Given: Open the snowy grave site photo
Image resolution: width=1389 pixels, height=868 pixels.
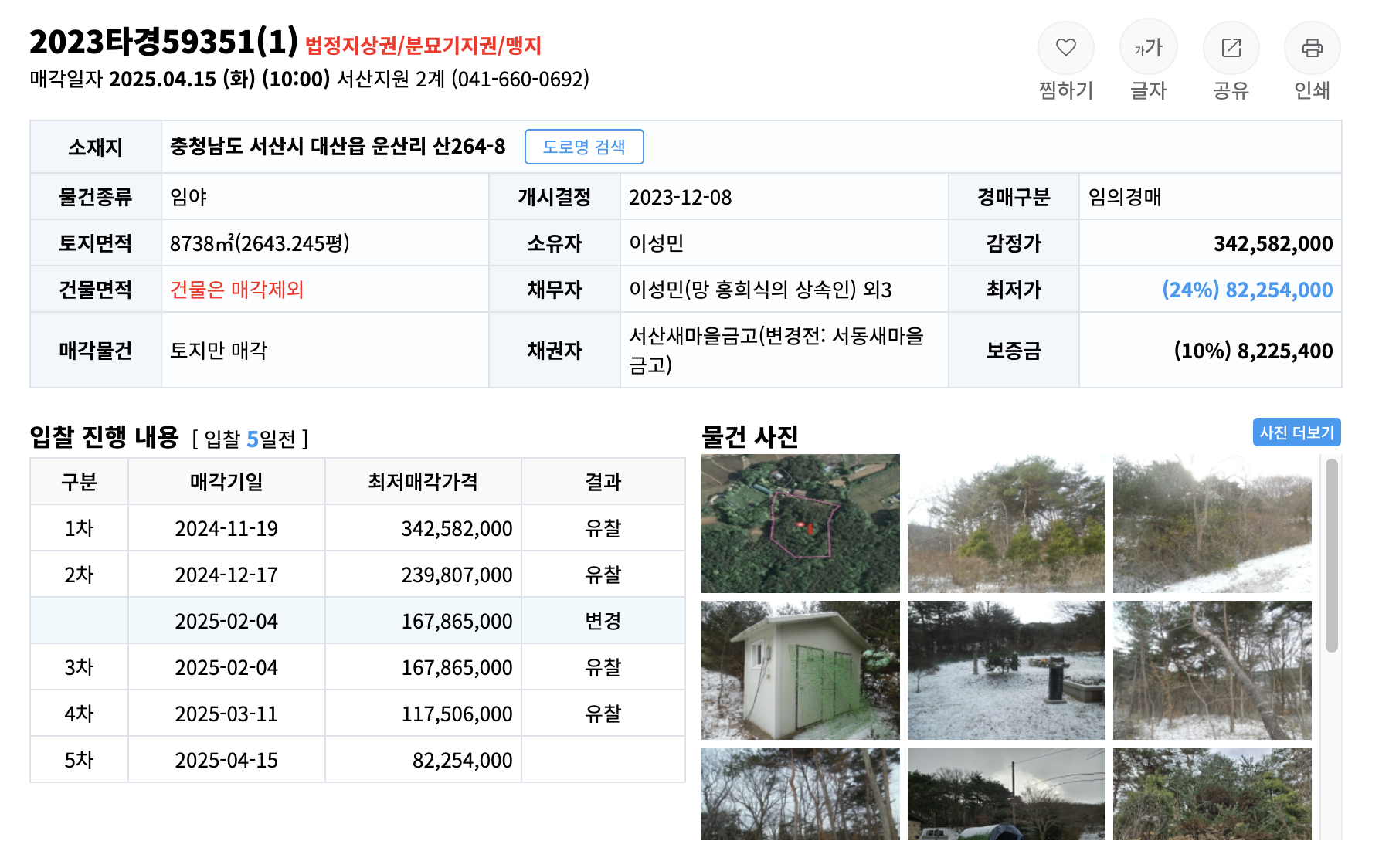Looking at the screenshot, I should click(1007, 670).
